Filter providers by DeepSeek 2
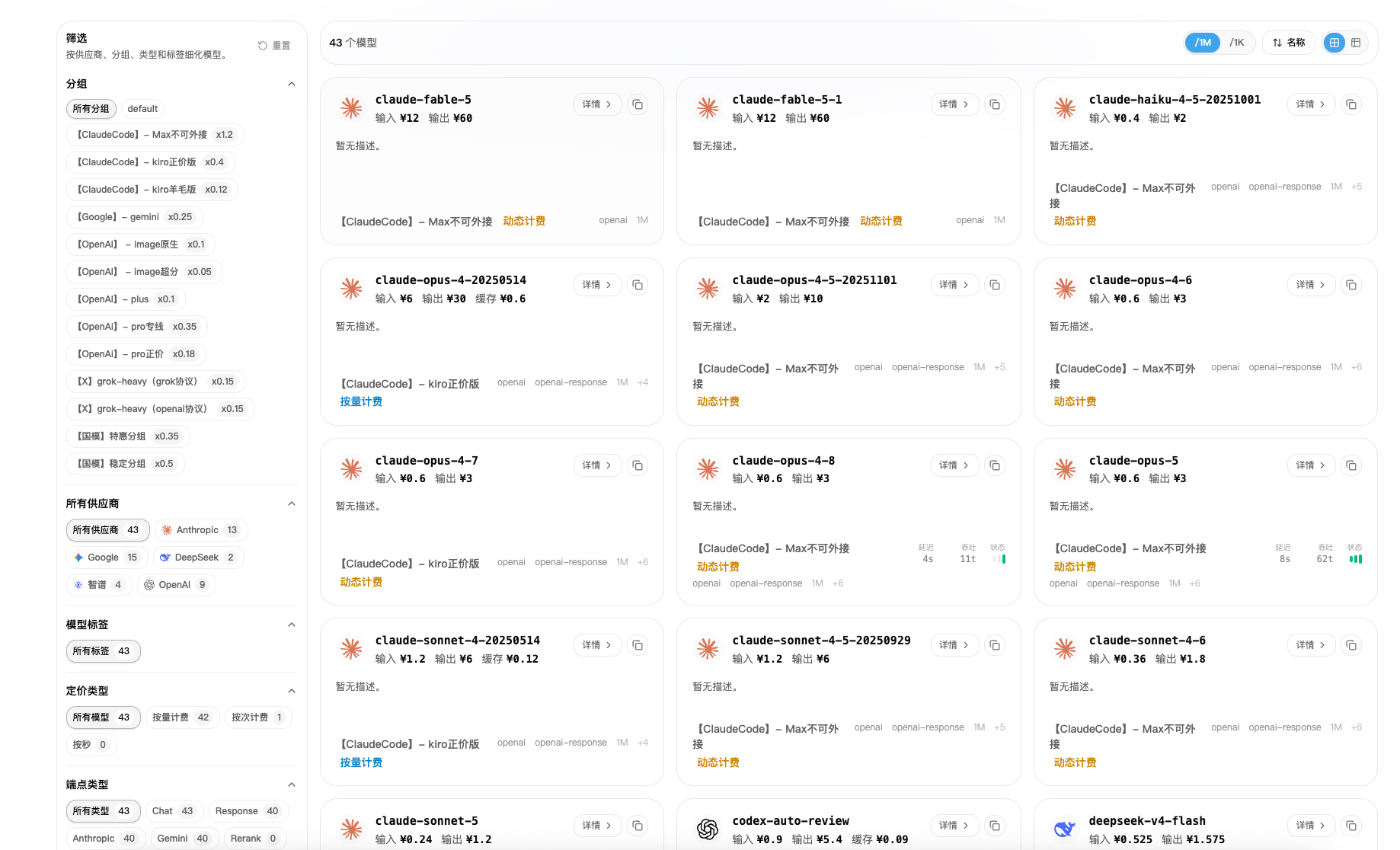Image resolution: width=1400 pixels, height=850 pixels. tap(198, 558)
